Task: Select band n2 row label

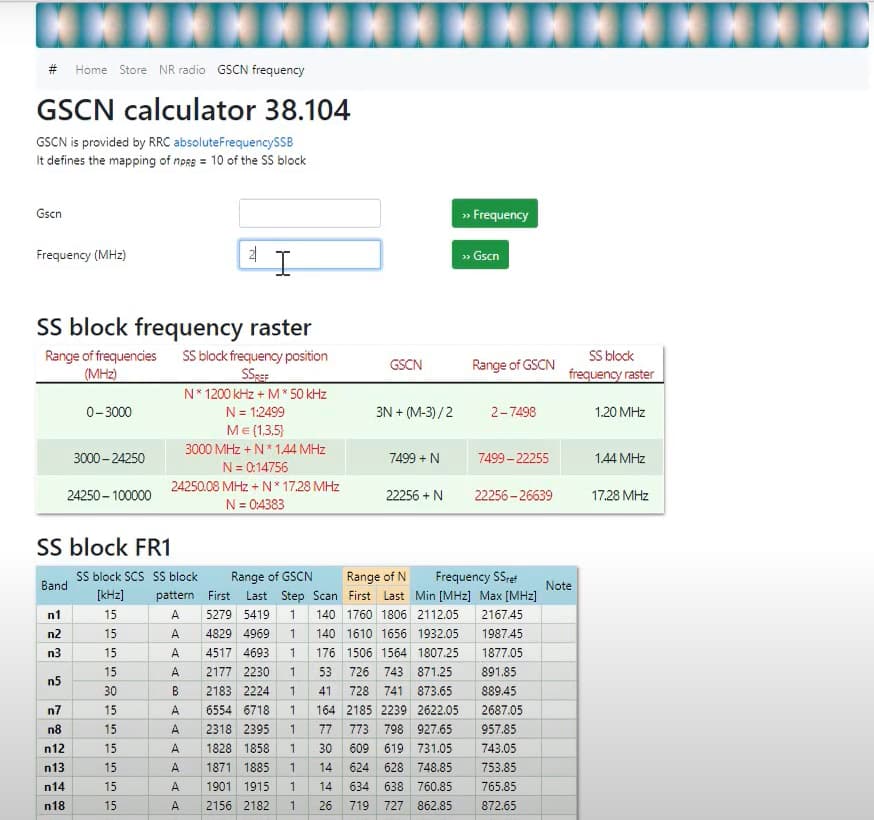Action: coord(54,634)
